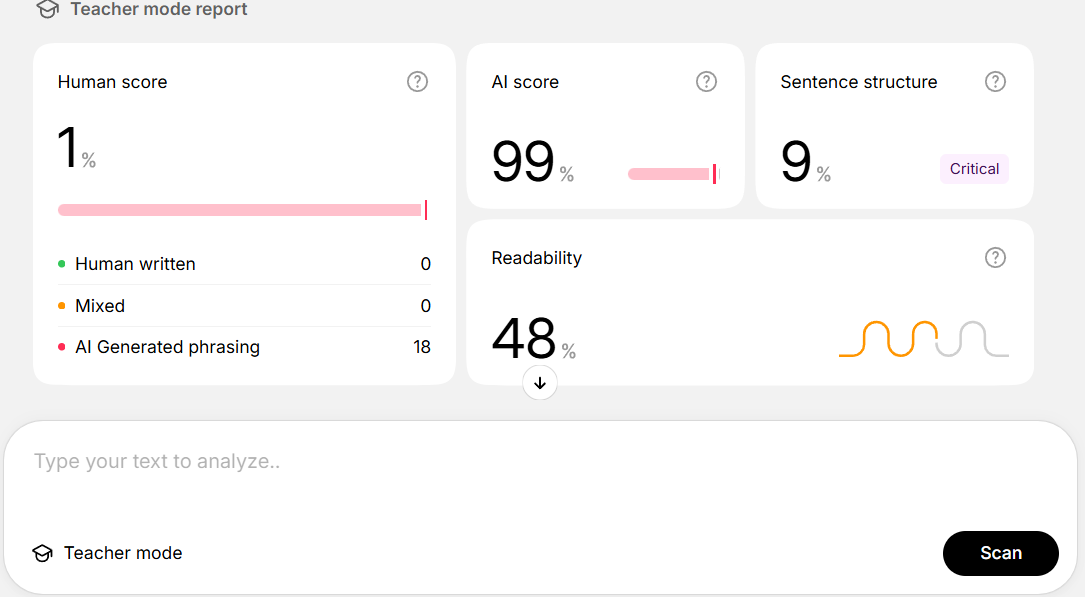Open the Readability help icon
The width and height of the screenshot is (1085, 597).
click(x=995, y=258)
